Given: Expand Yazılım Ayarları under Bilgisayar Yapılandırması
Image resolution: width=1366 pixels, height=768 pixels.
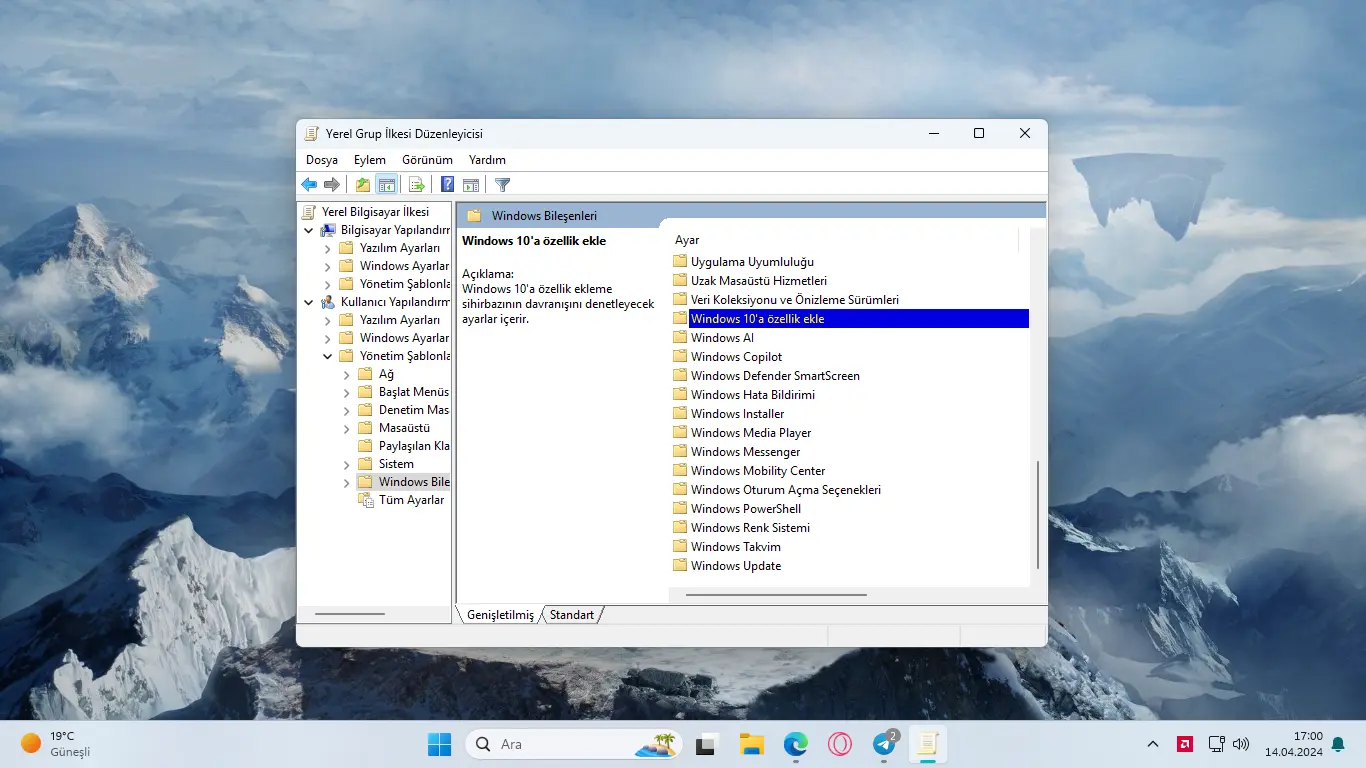Looking at the screenshot, I should click(328, 248).
